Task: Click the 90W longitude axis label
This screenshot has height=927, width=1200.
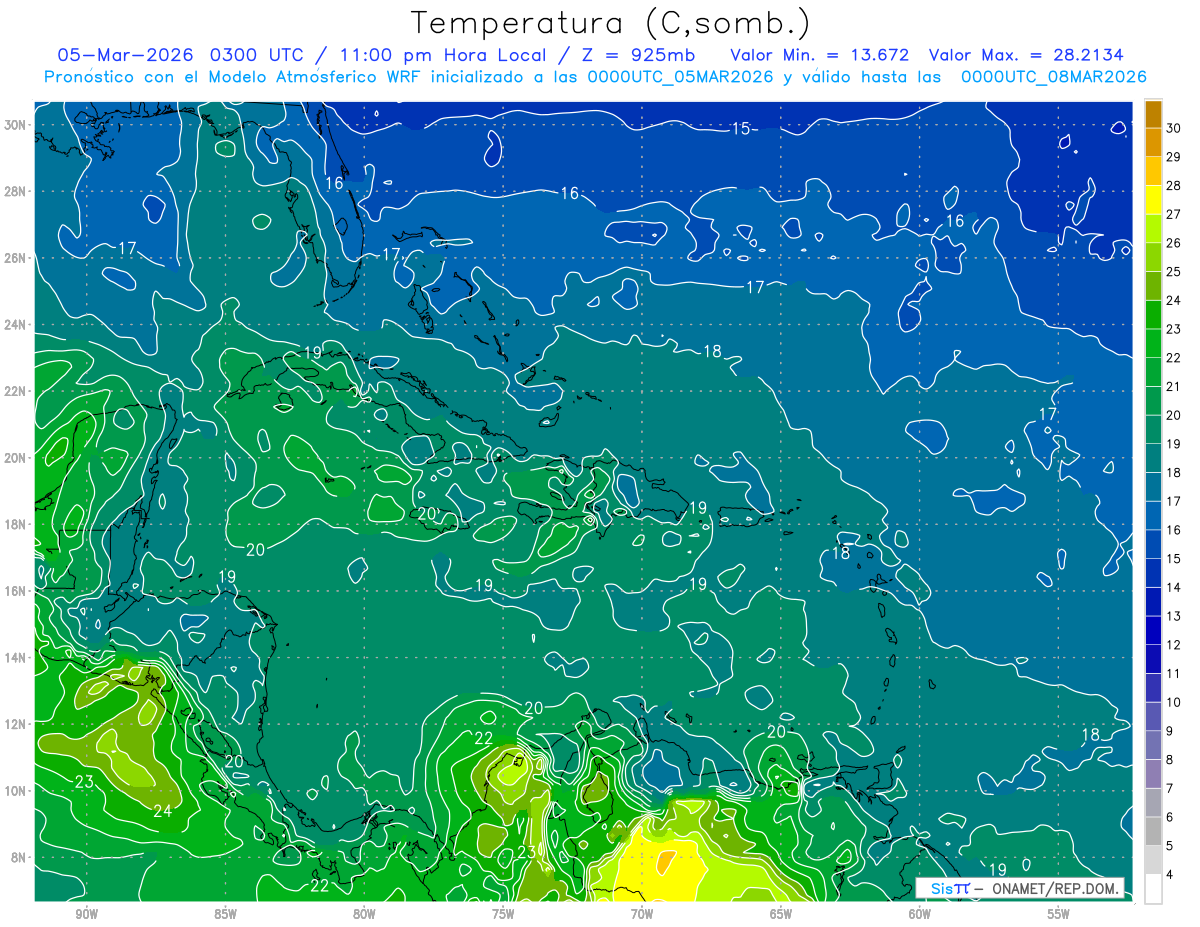Action: 86,915
